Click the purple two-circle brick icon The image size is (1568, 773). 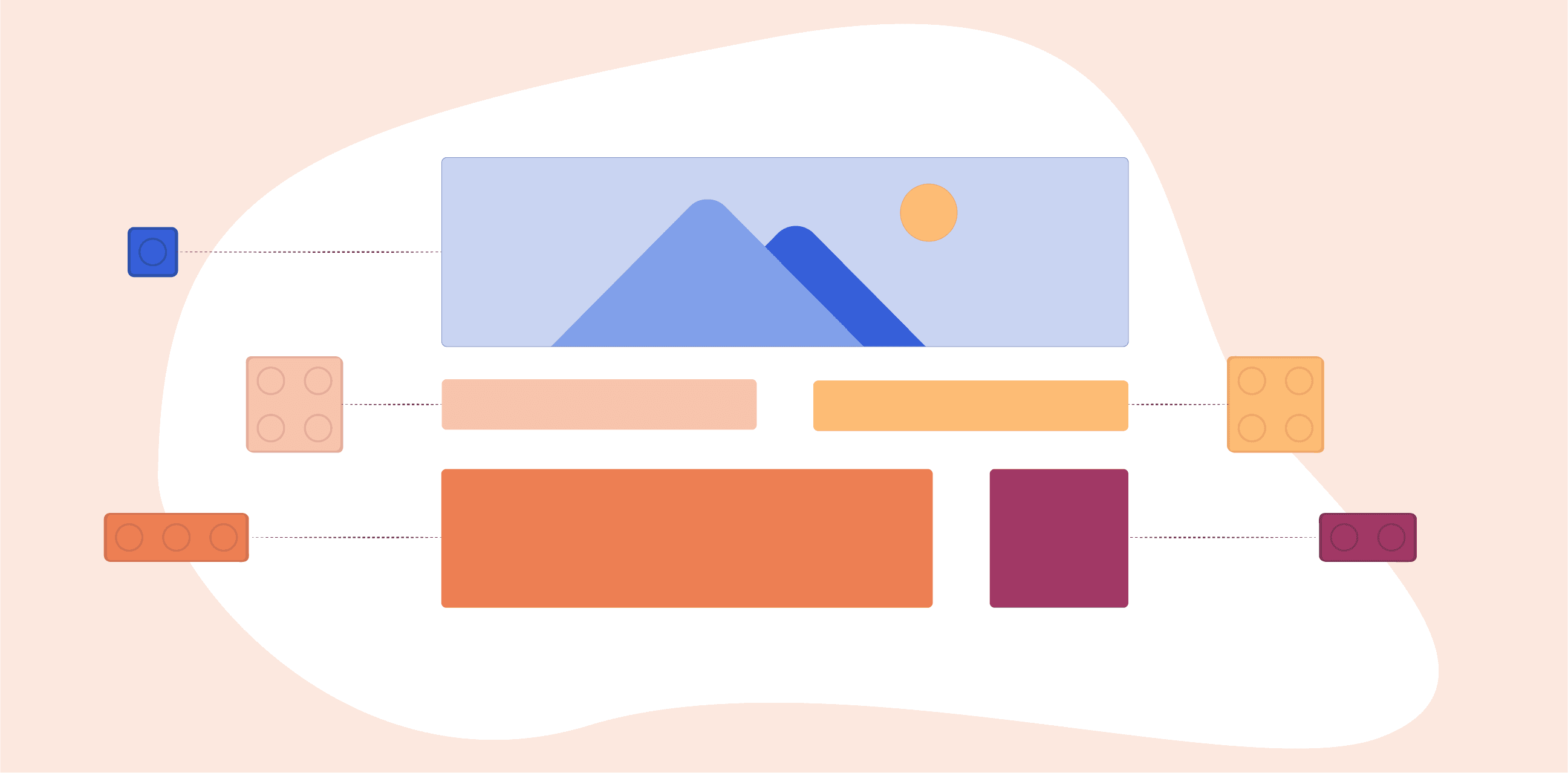[x=1370, y=540]
